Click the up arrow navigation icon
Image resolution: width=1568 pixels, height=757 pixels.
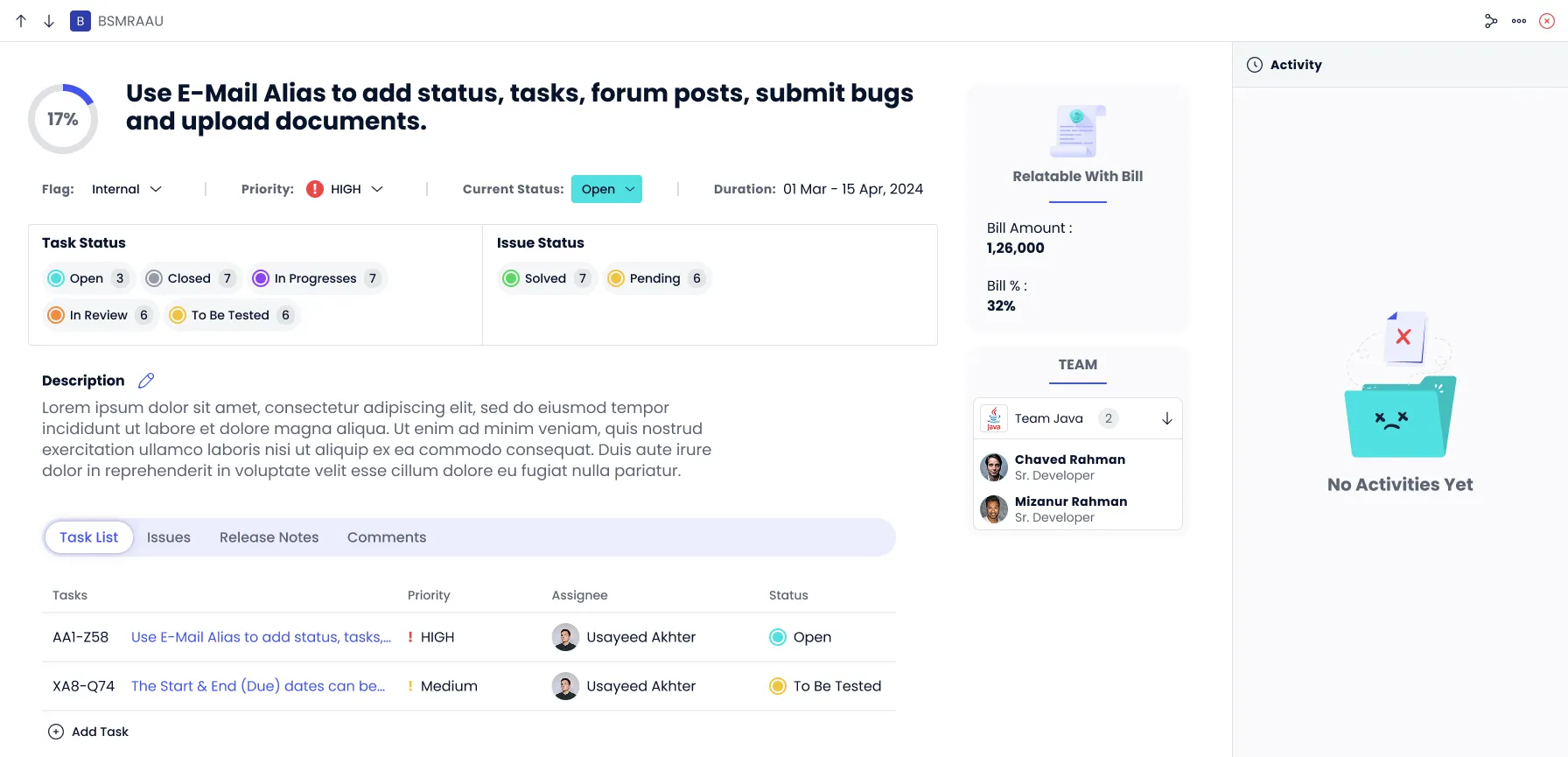tap(21, 21)
